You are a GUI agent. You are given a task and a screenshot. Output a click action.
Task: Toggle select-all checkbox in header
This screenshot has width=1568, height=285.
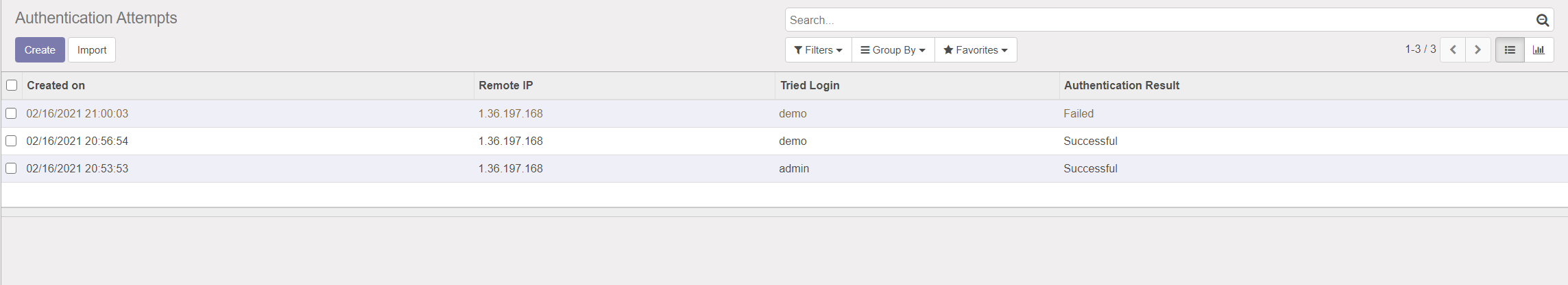(12, 85)
